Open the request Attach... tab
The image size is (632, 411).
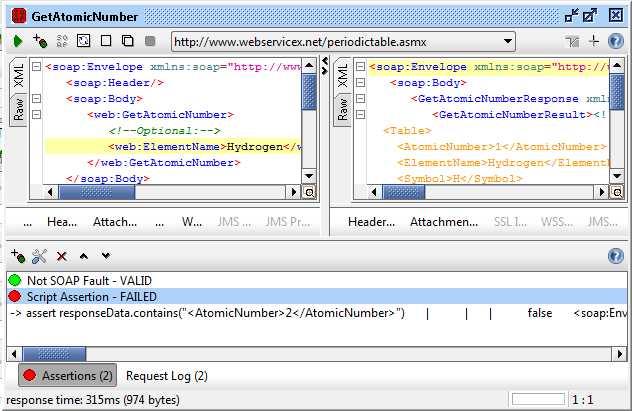click(x=115, y=222)
